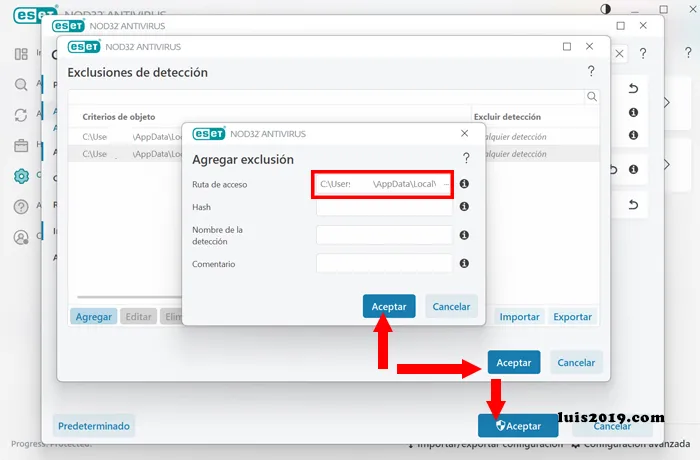Open help question mark in Agregar exclusión
The width and height of the screenshot is (700, 460).
click(466, 158)
